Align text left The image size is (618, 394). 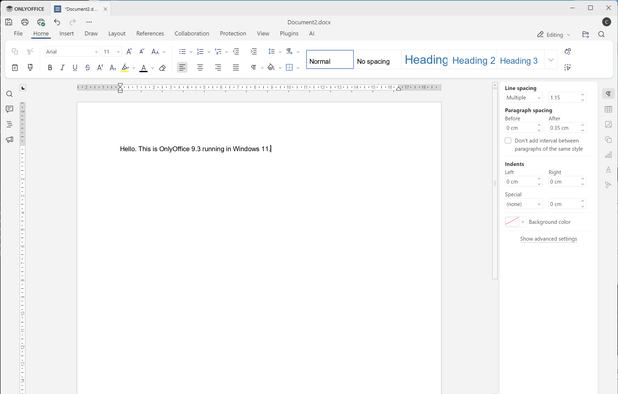click(182, 68)
